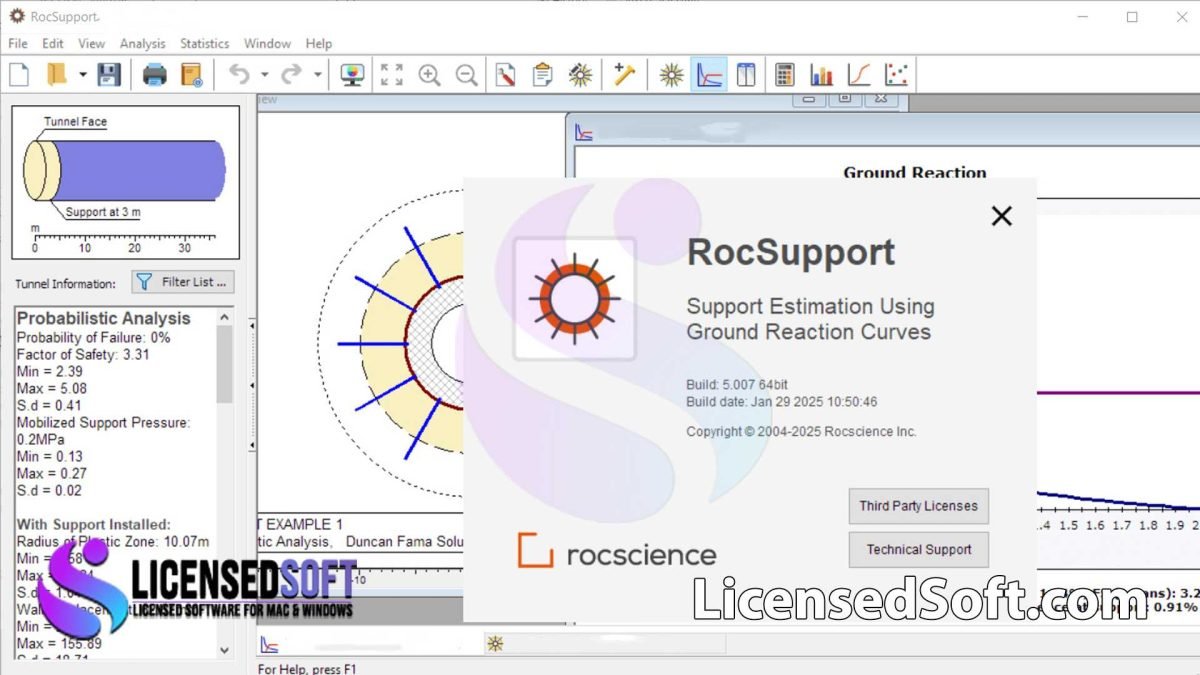The image size is (1200, 675).
Task: Undo the last action
Action: [x=239, y=75]
